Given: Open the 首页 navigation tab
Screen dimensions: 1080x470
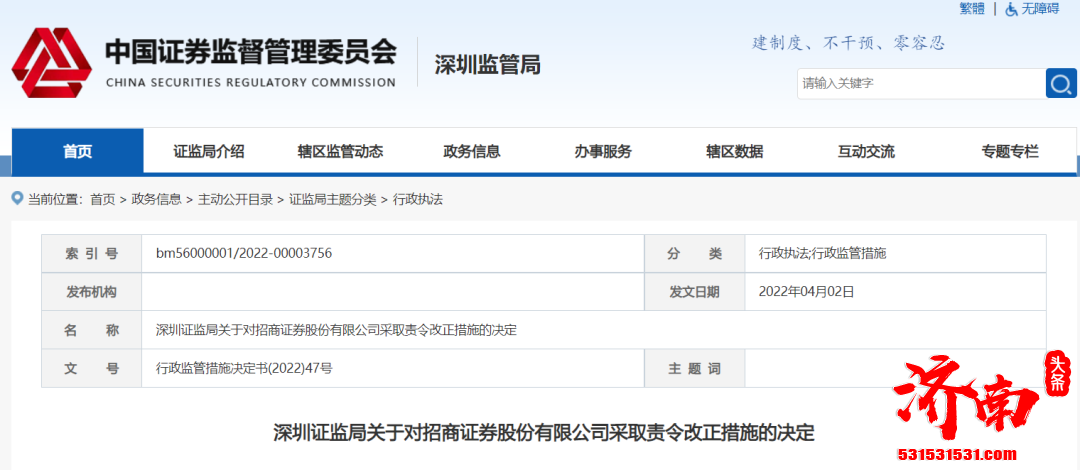Looking at the screenshot, I should 78,152.
